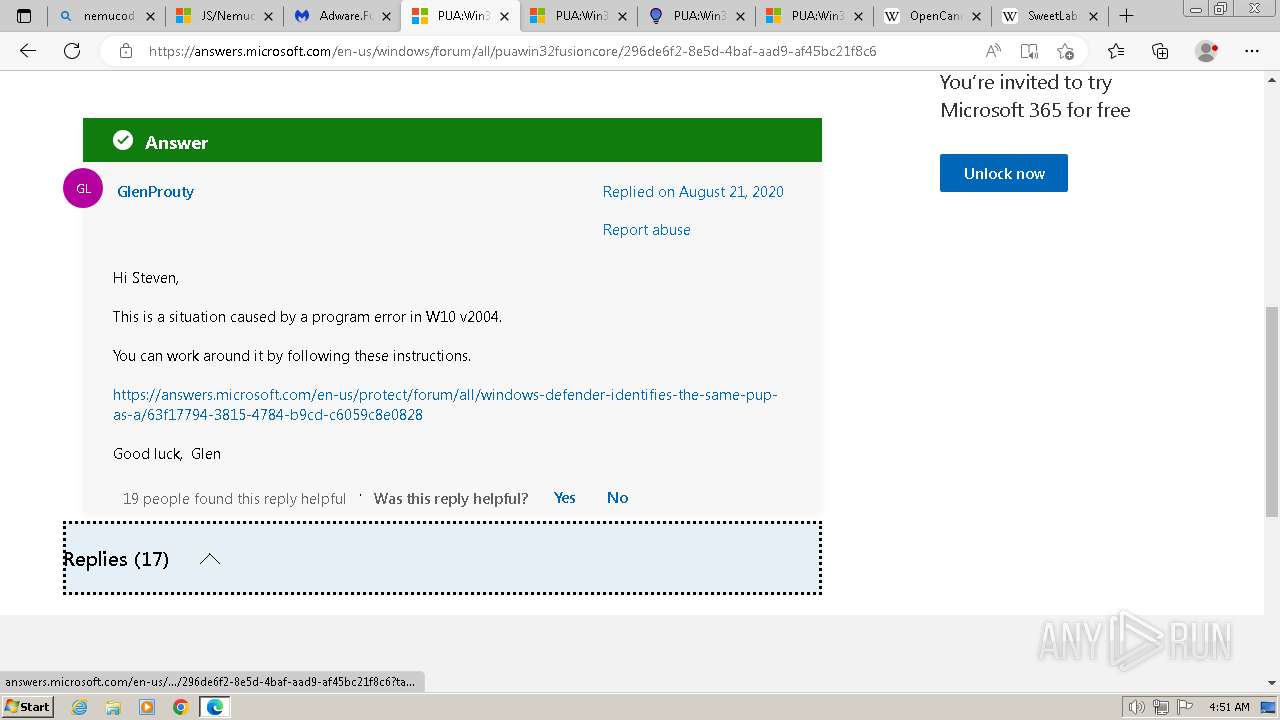Close the SweetLab tab
This screenshot has width=1280, height=720.
(1094, 16)
